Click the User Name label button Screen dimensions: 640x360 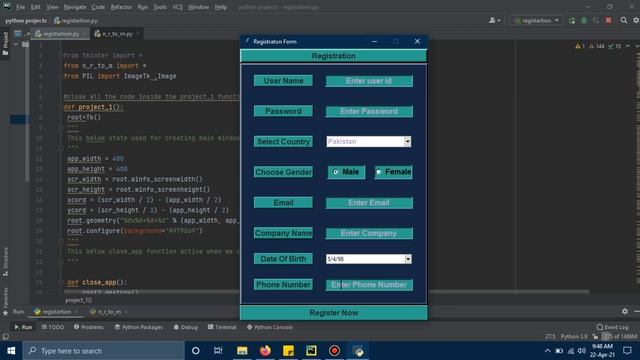283,80
